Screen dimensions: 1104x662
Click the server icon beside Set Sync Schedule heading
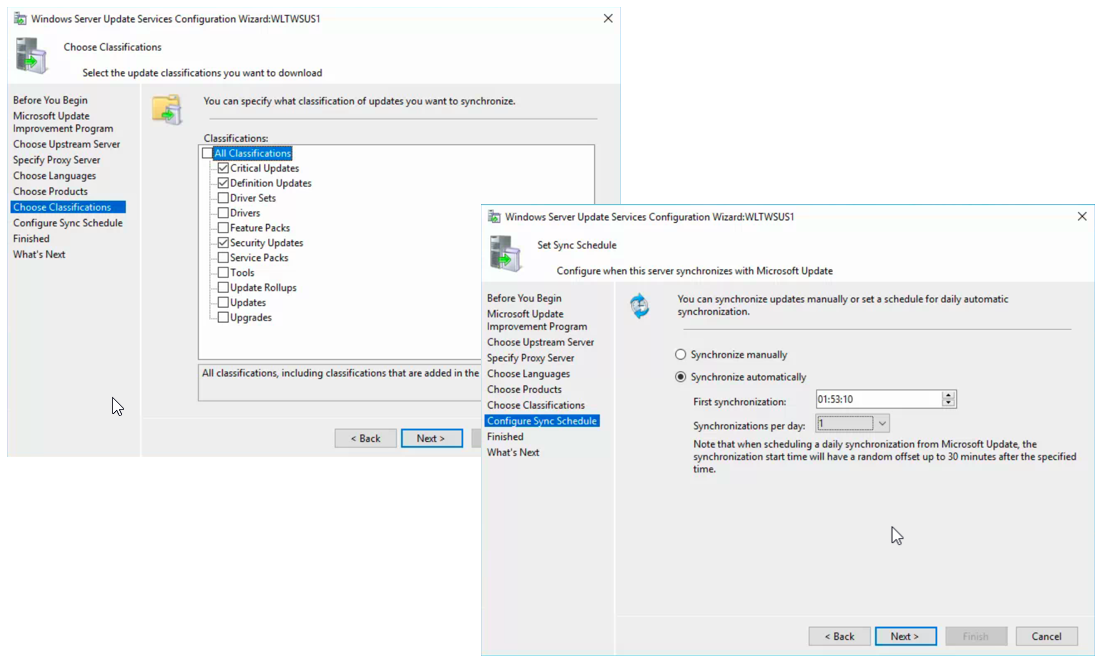506,254
